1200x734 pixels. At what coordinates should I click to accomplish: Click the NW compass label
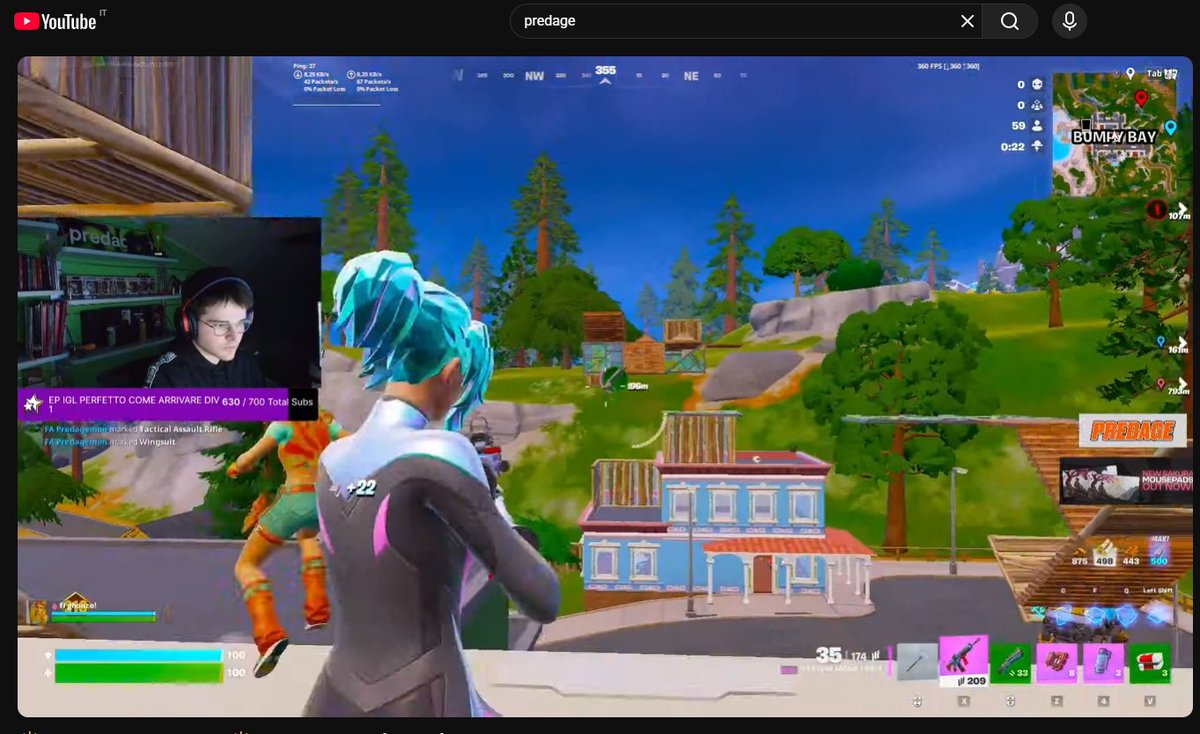click(535, 76)
